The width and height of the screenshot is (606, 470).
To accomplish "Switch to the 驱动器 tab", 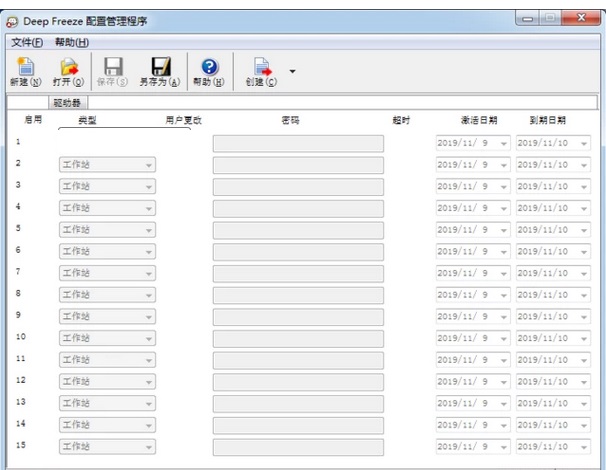I will (68, 102).
